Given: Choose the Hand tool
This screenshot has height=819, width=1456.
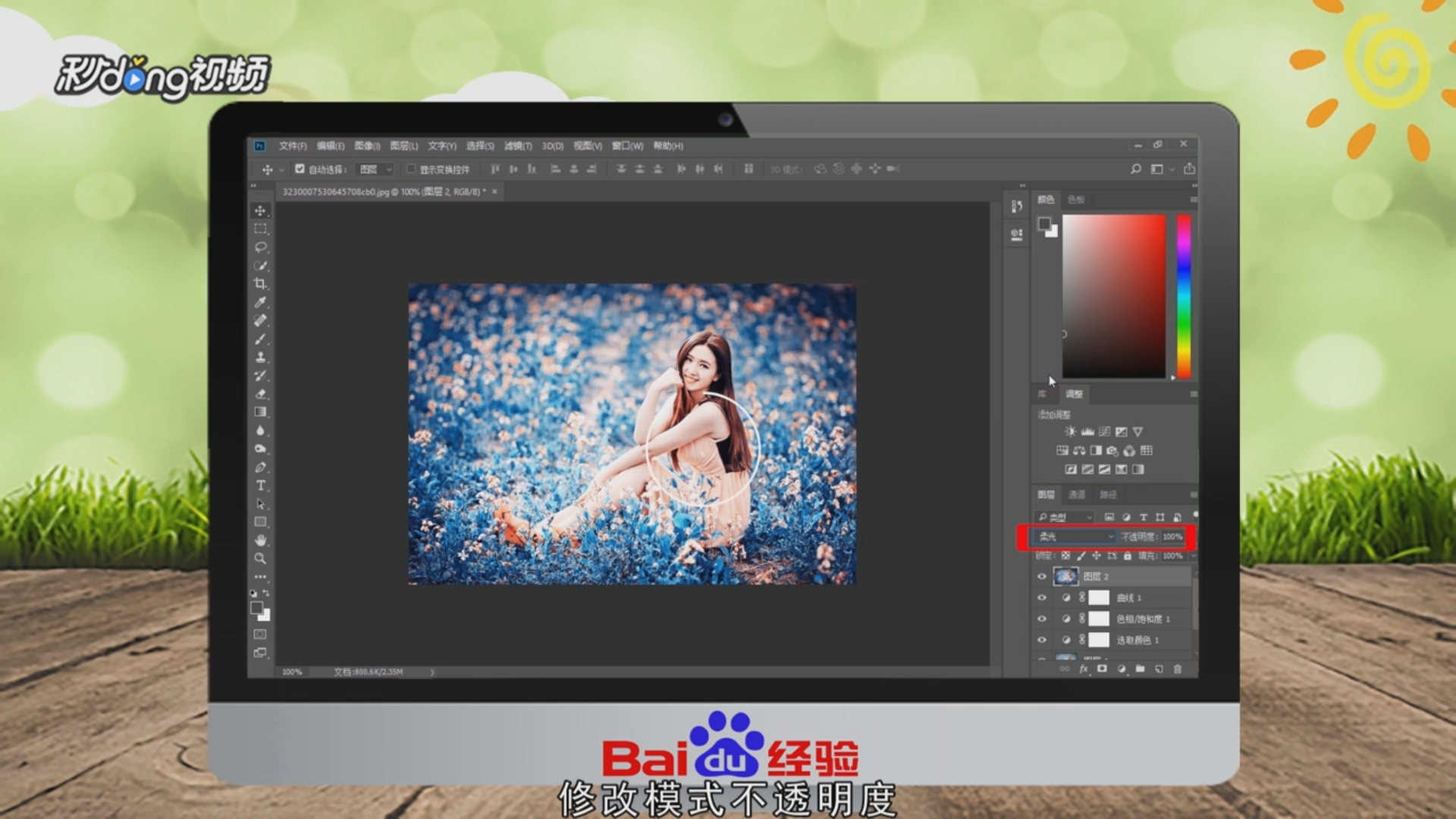Looking at the screenshot, I should pos(260,540).
